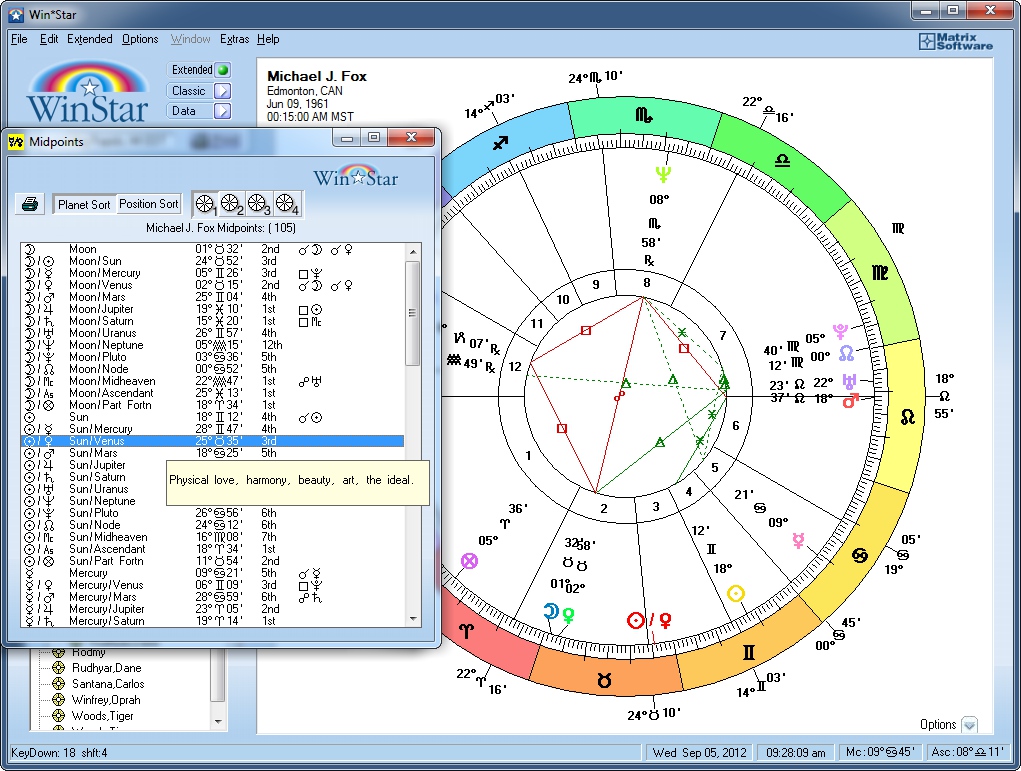Select Rudhyar,Dane chart in list
Viewport: 1021px width, 771px height.
point(106,667)
